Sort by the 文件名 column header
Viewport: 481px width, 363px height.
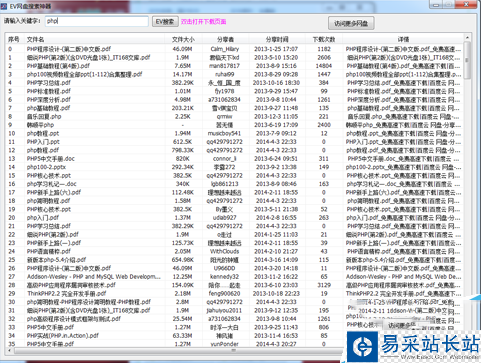point(36,39)
